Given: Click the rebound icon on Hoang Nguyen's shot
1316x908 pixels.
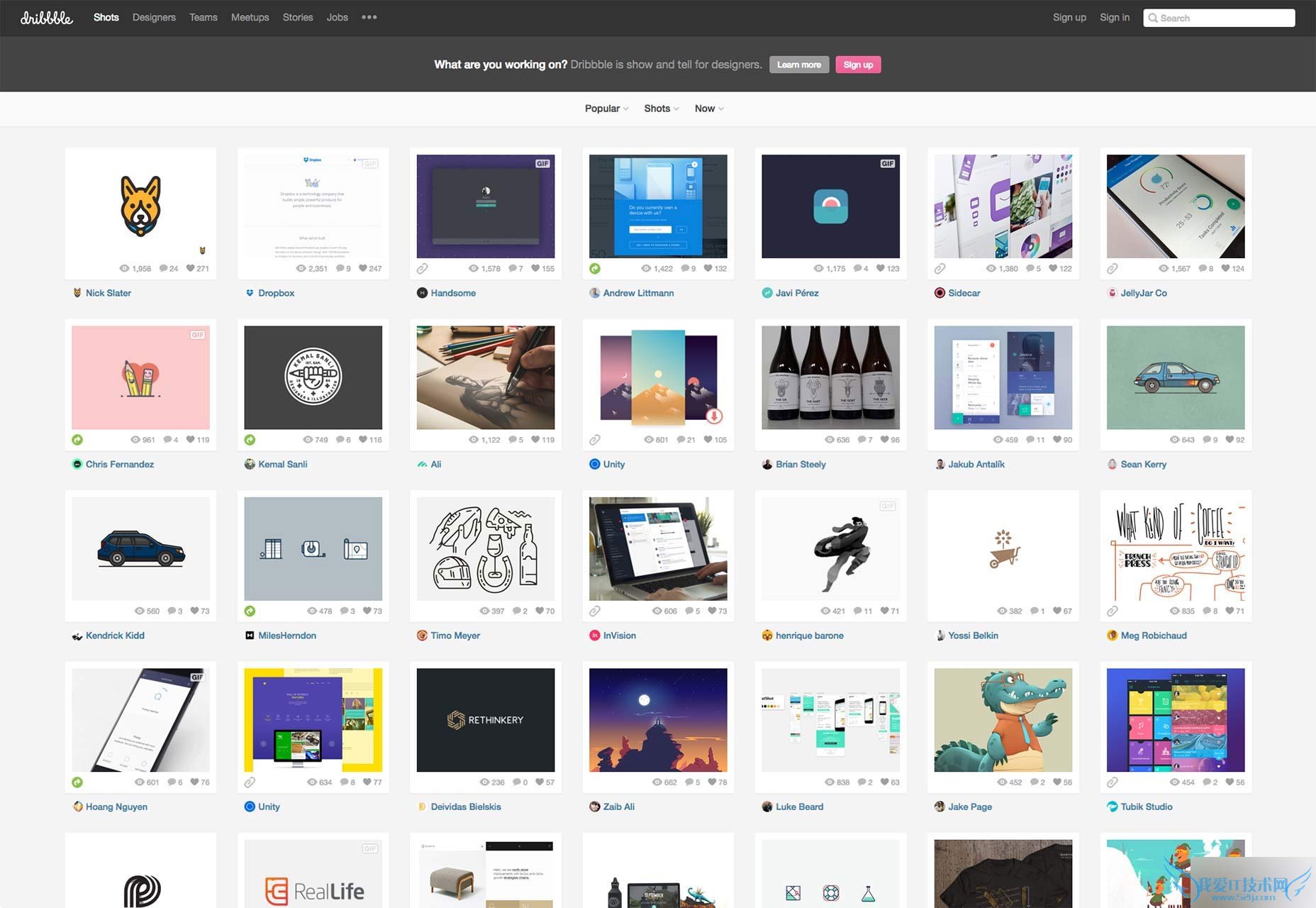Looking at the screenshot, I should pyautogui.click(x=77, y=782).
